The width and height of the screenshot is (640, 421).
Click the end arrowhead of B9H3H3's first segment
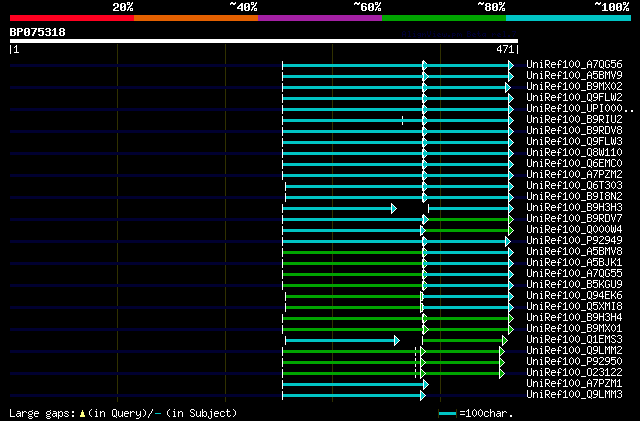pyautogui.click(x=394, y=209)
